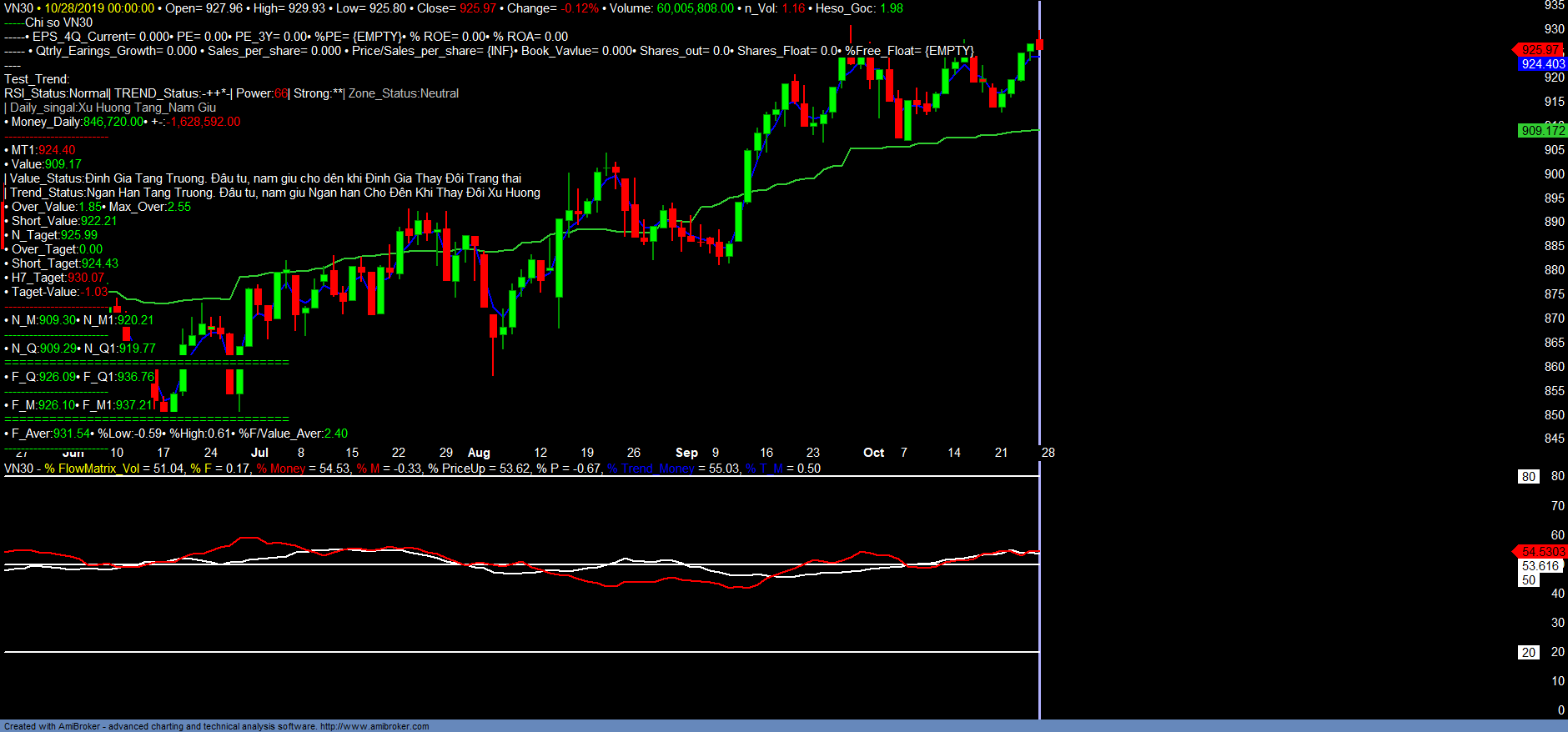Click the white 53.616 indicator value tag
The width and height of the screenshot is (1568, 732).
[x=1540, y=566]
